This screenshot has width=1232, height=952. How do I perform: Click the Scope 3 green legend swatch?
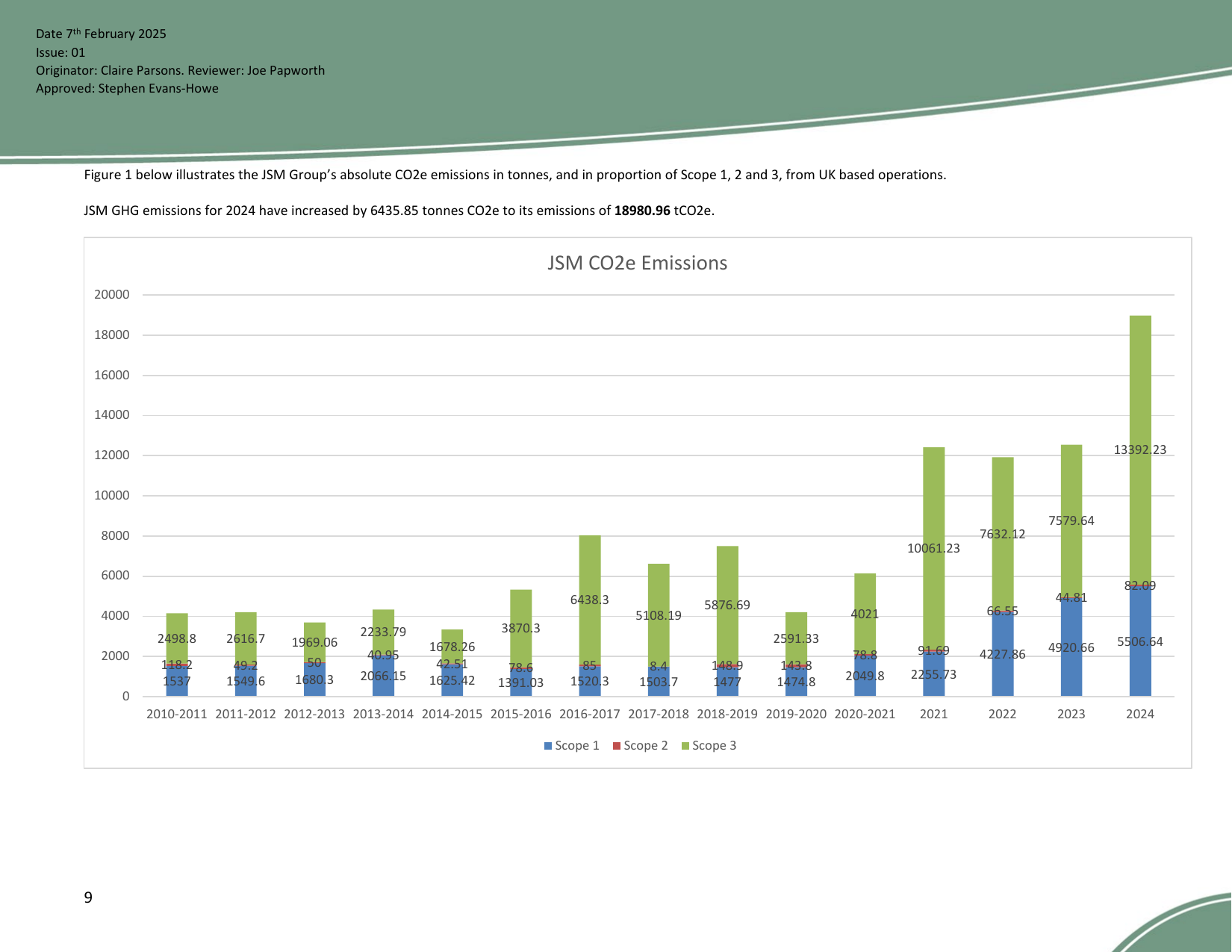click(x=685, y=746)
